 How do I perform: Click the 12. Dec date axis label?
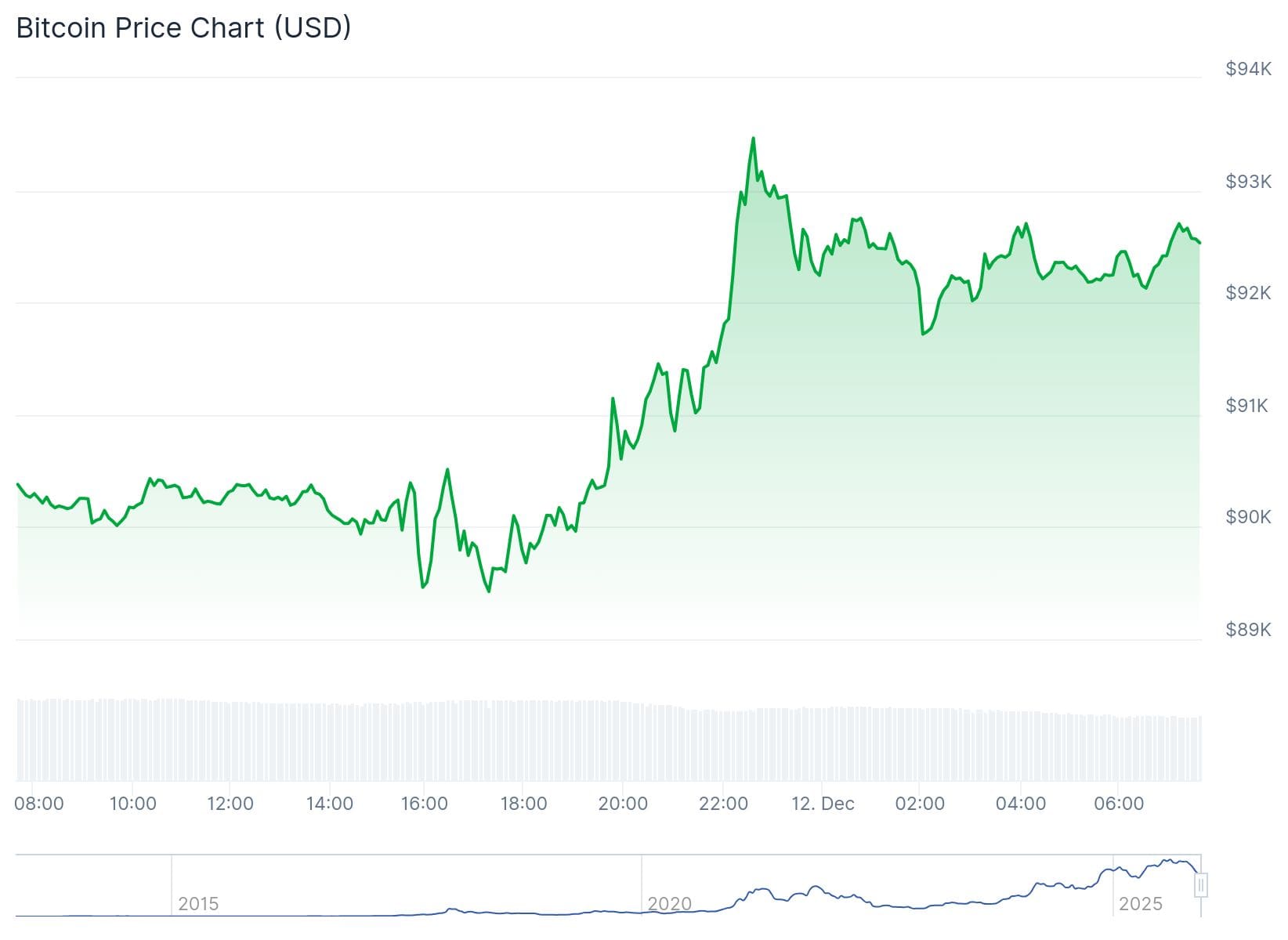point(823,804)
